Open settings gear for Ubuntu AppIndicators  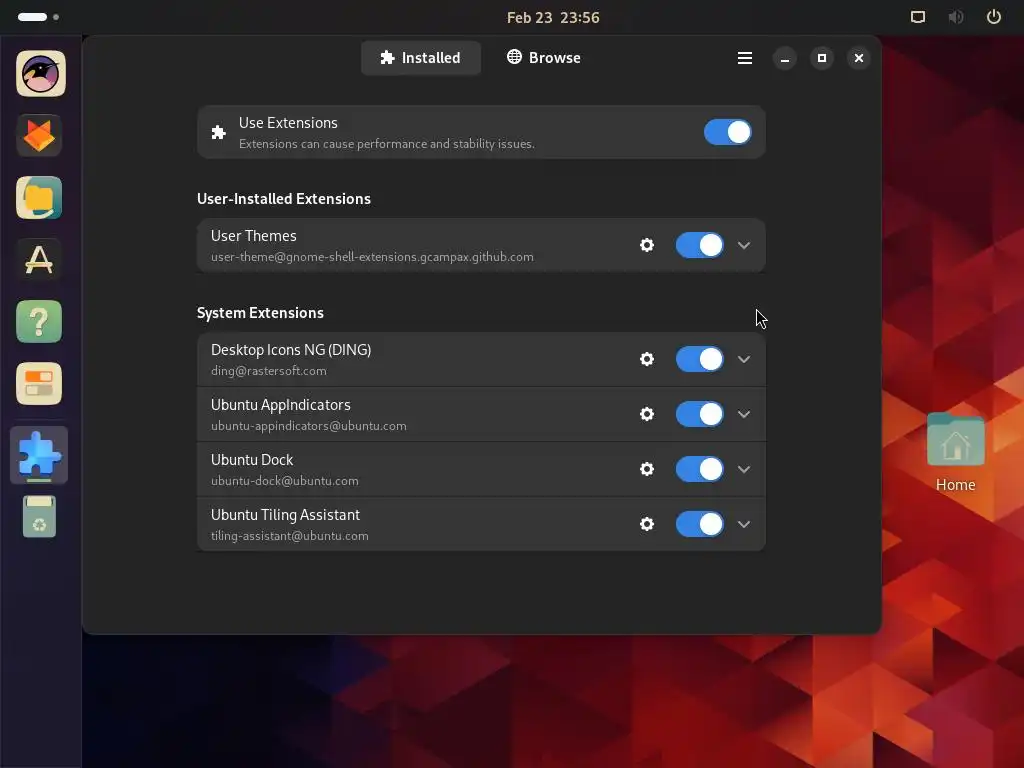coord(647,414)
